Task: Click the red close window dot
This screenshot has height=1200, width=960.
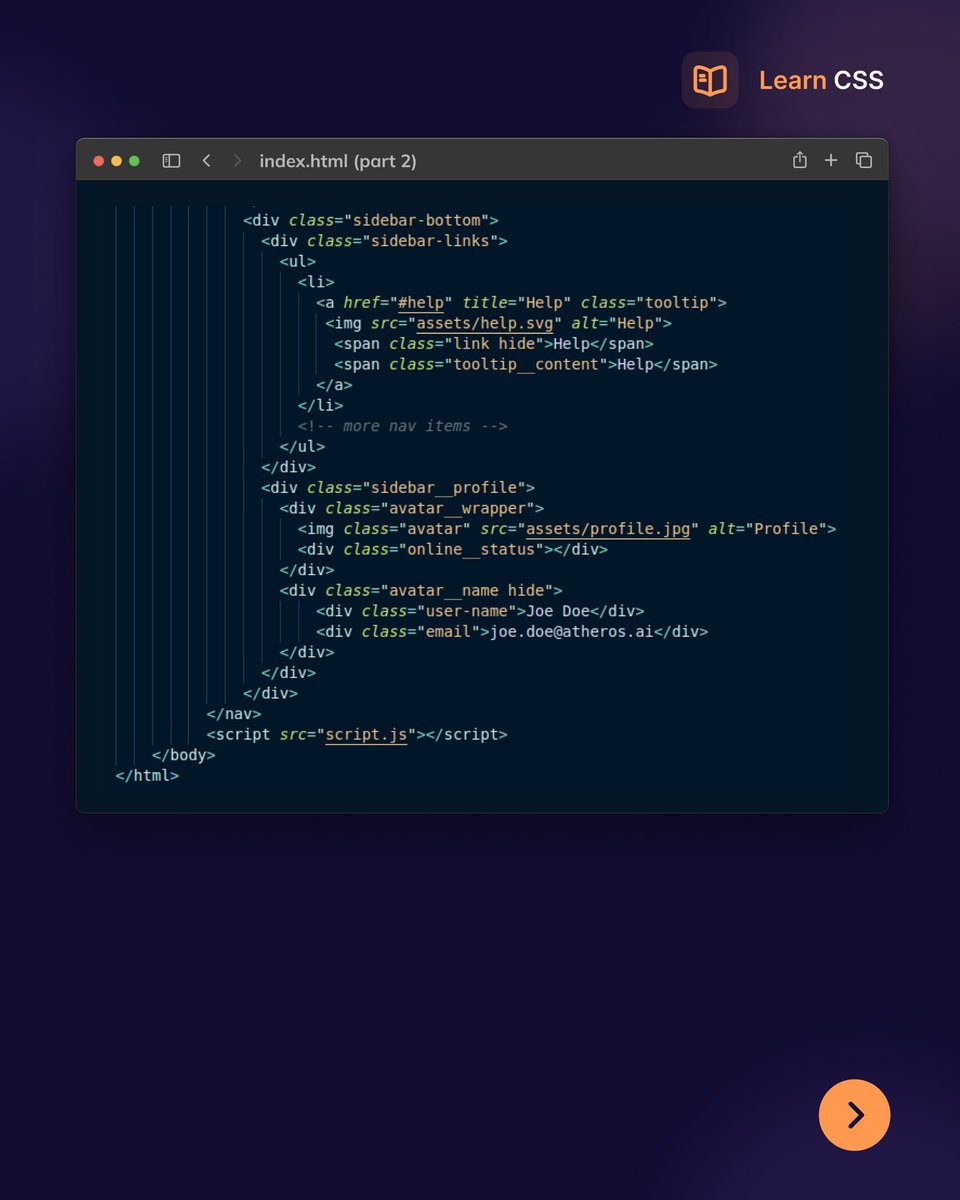Action: coord(98,161)
